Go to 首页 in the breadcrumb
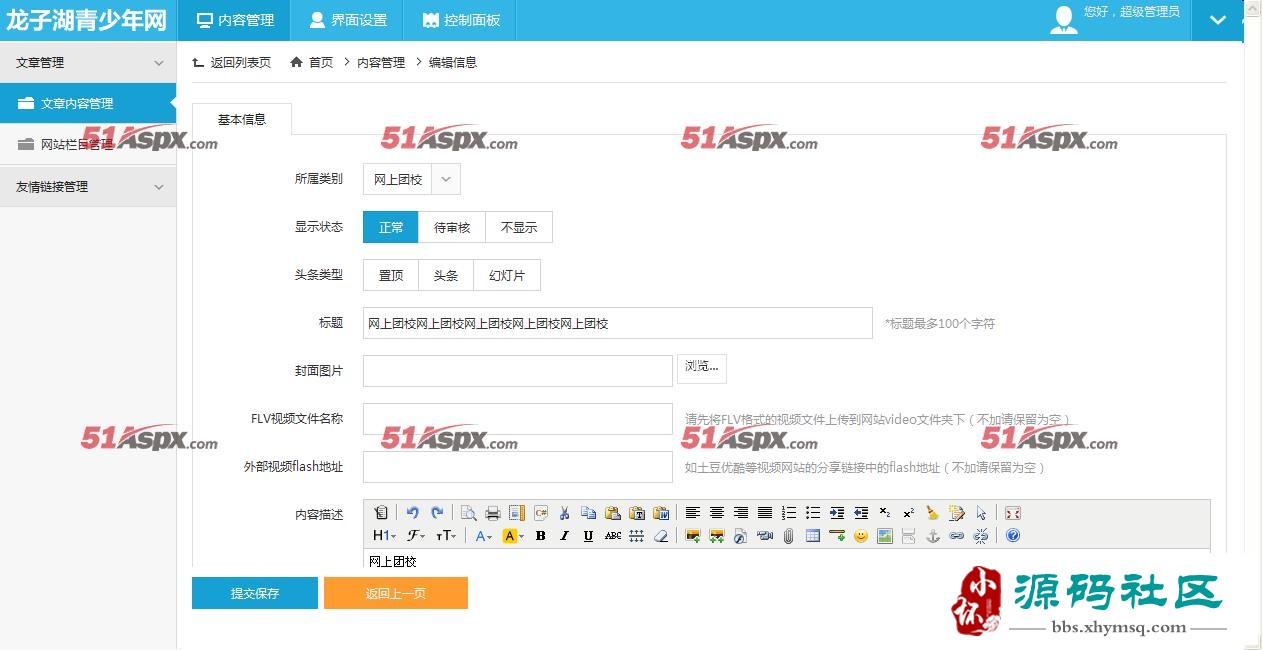This screenshot has height=650, width=1263. 312,62
